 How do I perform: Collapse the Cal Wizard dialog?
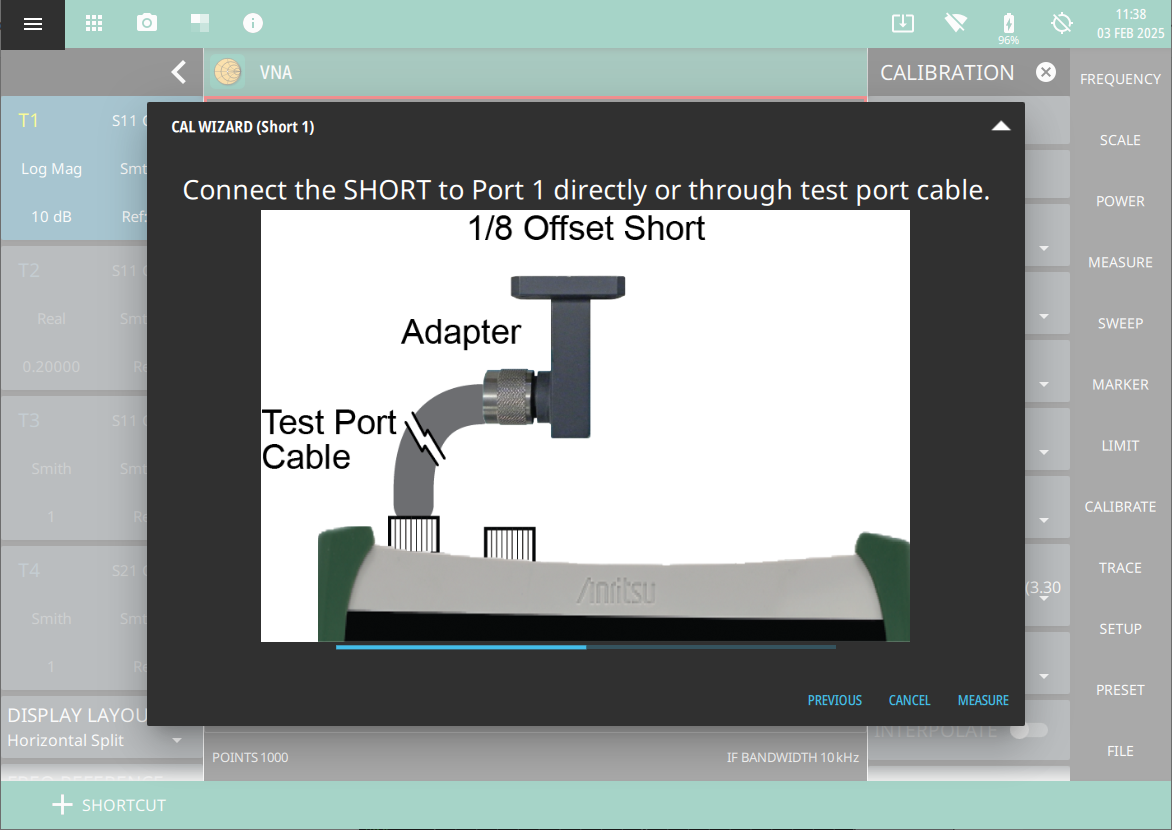point(1000,126)
